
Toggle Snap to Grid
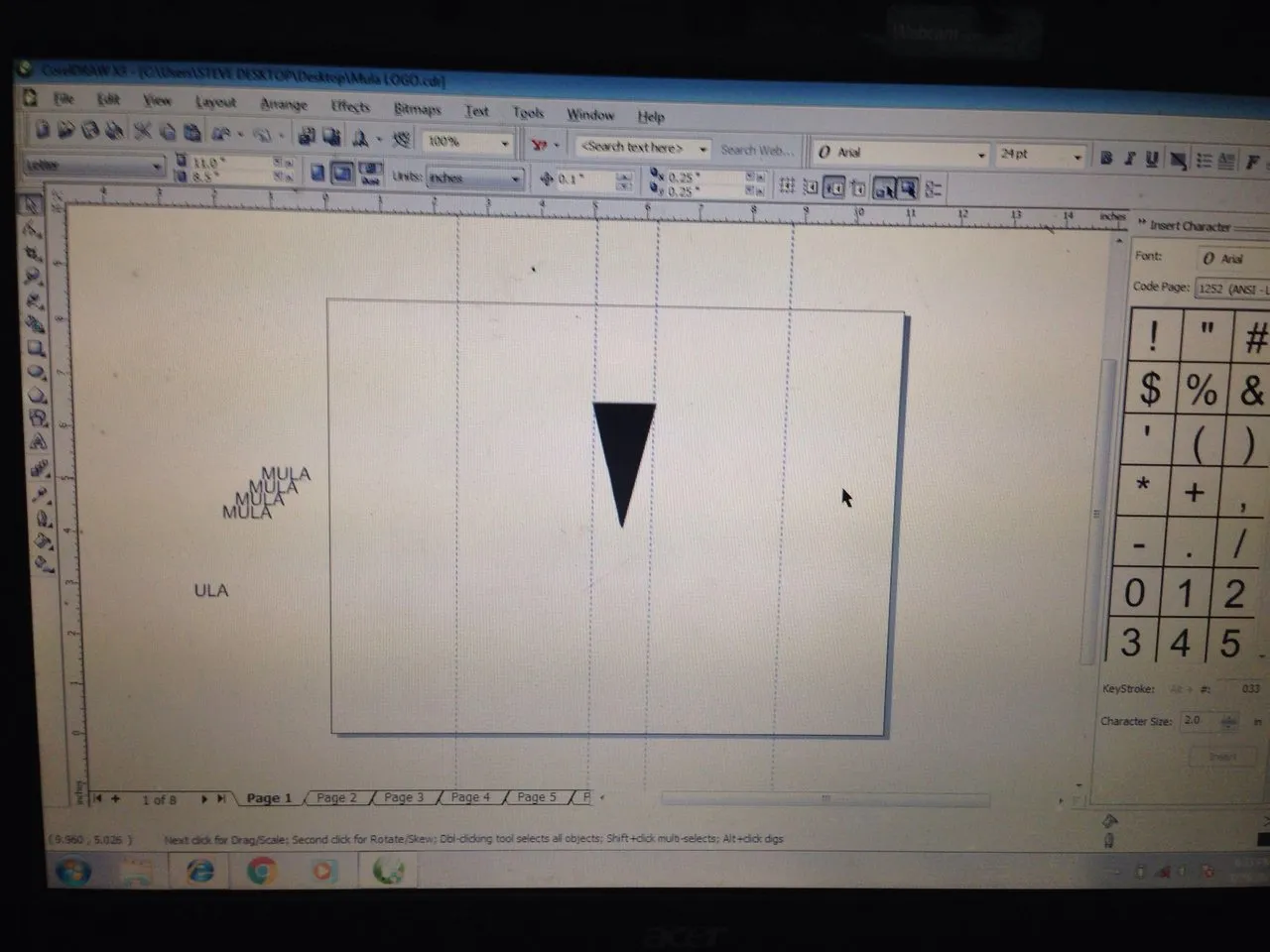tap(788, 185)
